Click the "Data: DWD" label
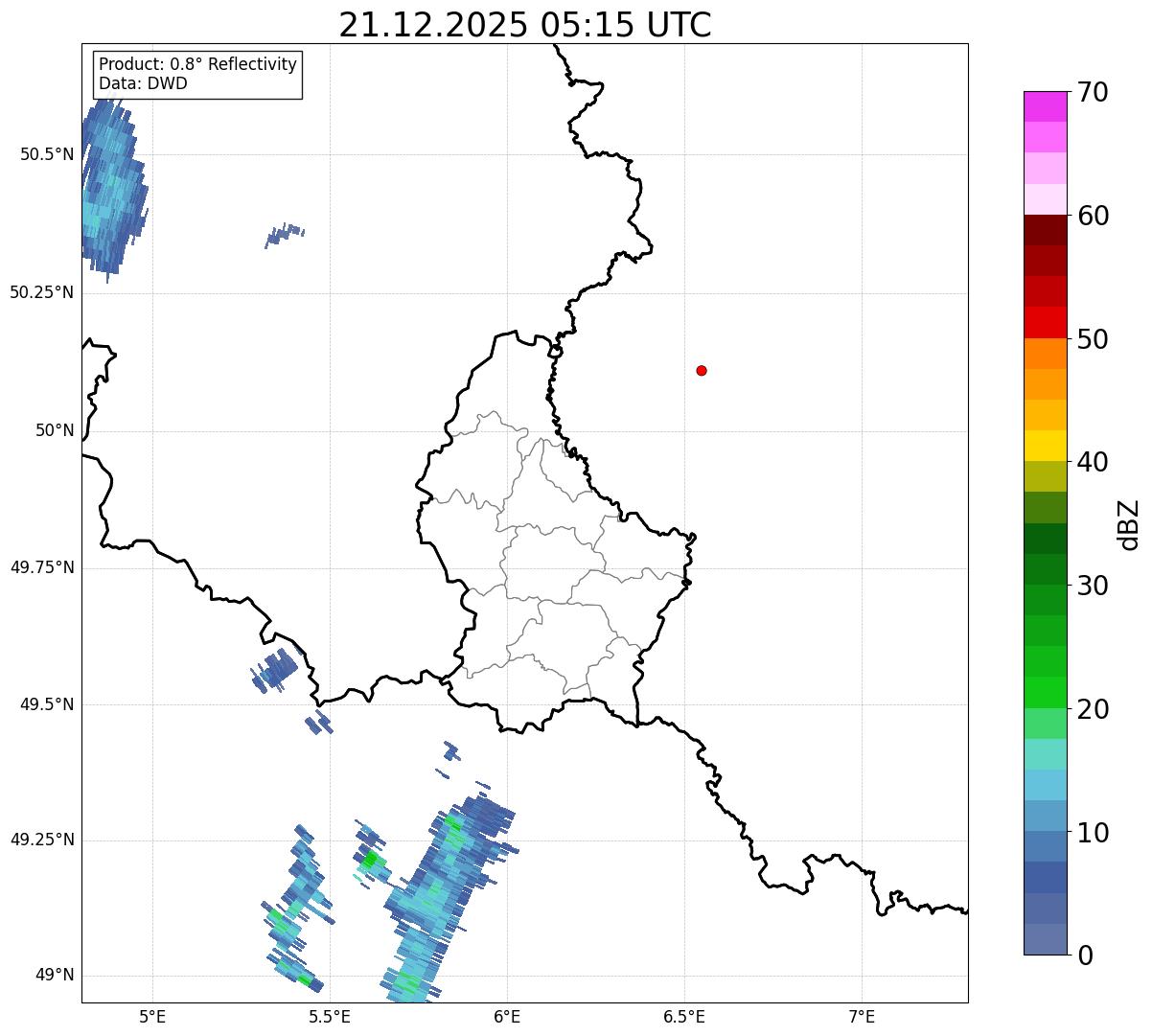The width and height of the screenshot is (1152, 1036). point(143,83)
